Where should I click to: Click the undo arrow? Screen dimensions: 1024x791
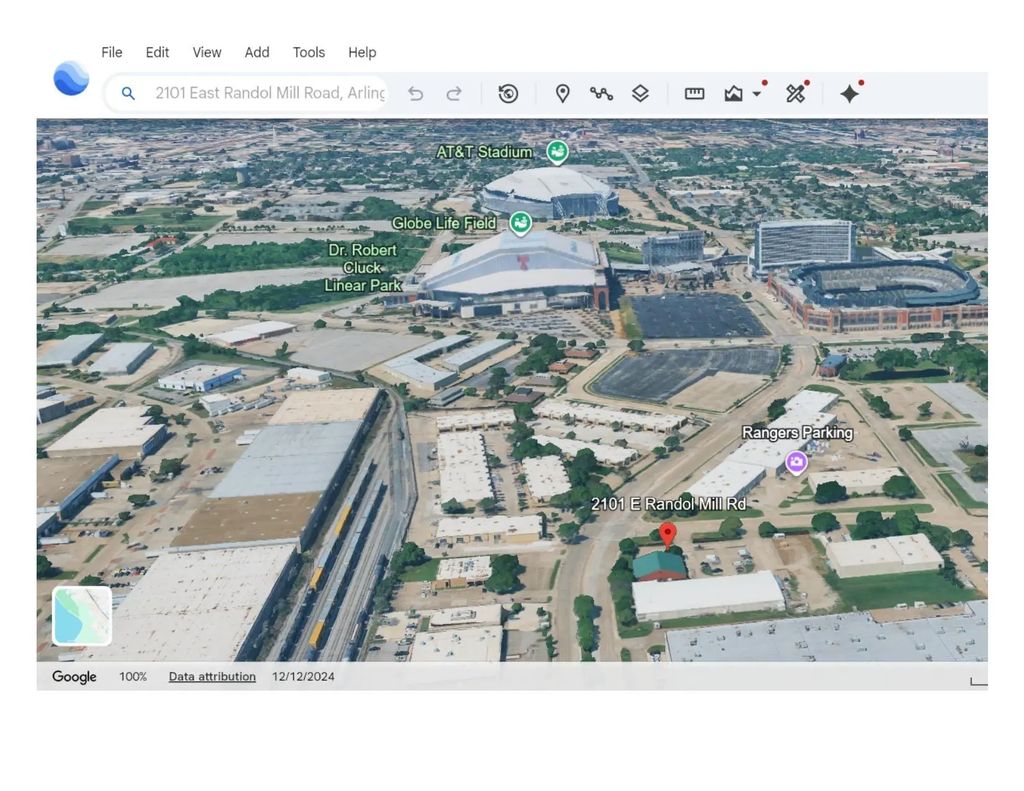click(415, 94)
